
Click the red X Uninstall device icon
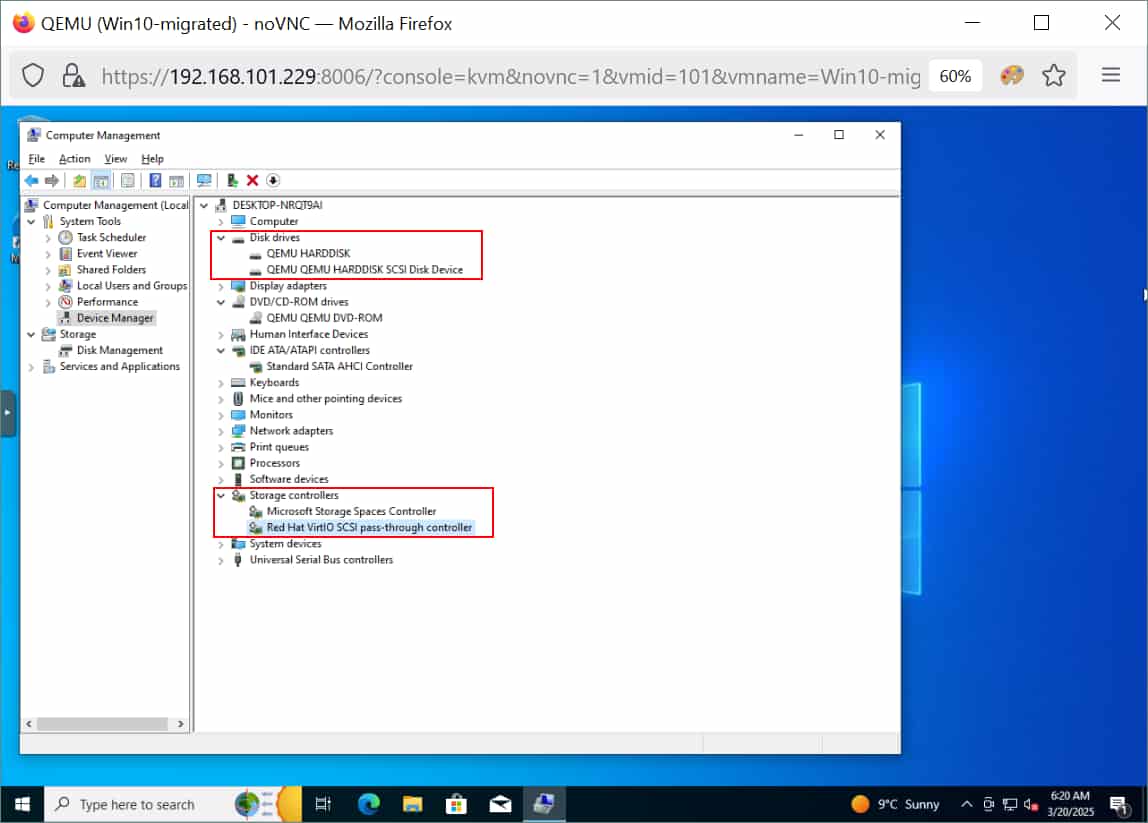(253, 180)
